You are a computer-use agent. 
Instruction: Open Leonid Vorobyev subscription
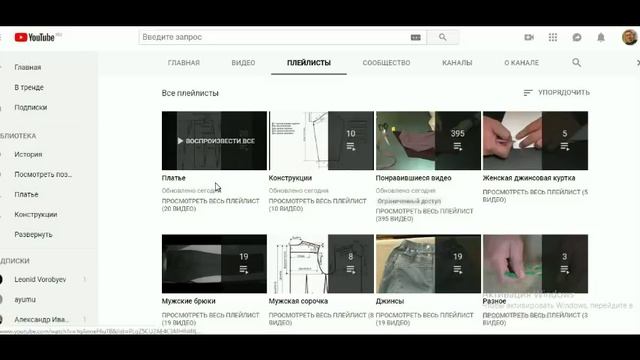pyautogui.click(x=40, y=280)
